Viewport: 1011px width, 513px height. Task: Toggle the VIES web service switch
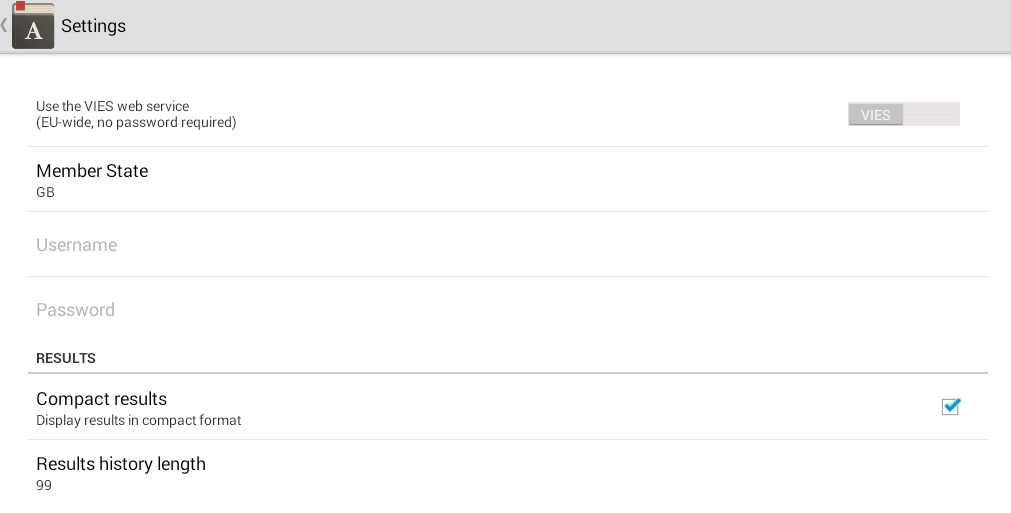903,114
